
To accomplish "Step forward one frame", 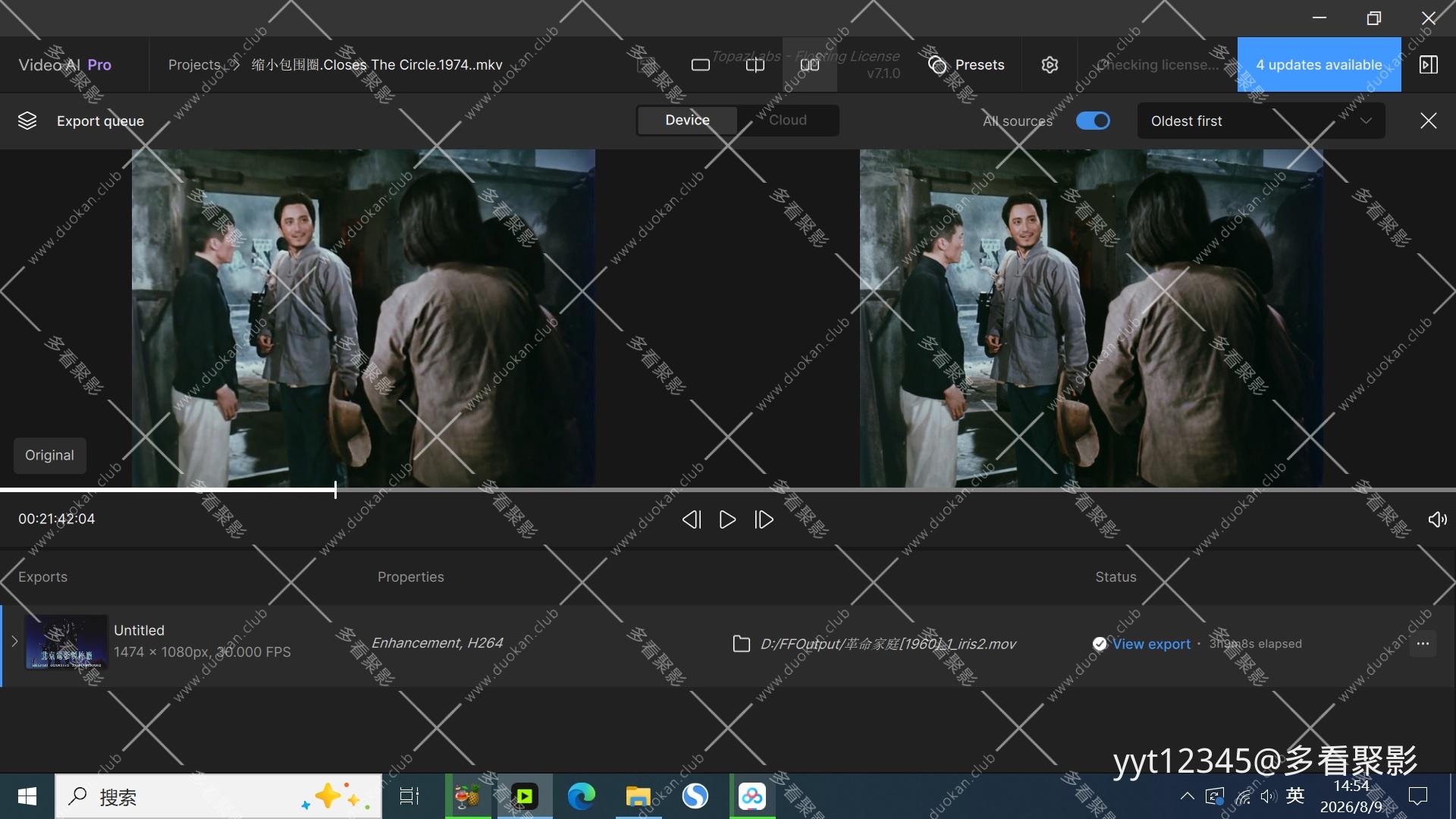I will click(x=764, y=519).
